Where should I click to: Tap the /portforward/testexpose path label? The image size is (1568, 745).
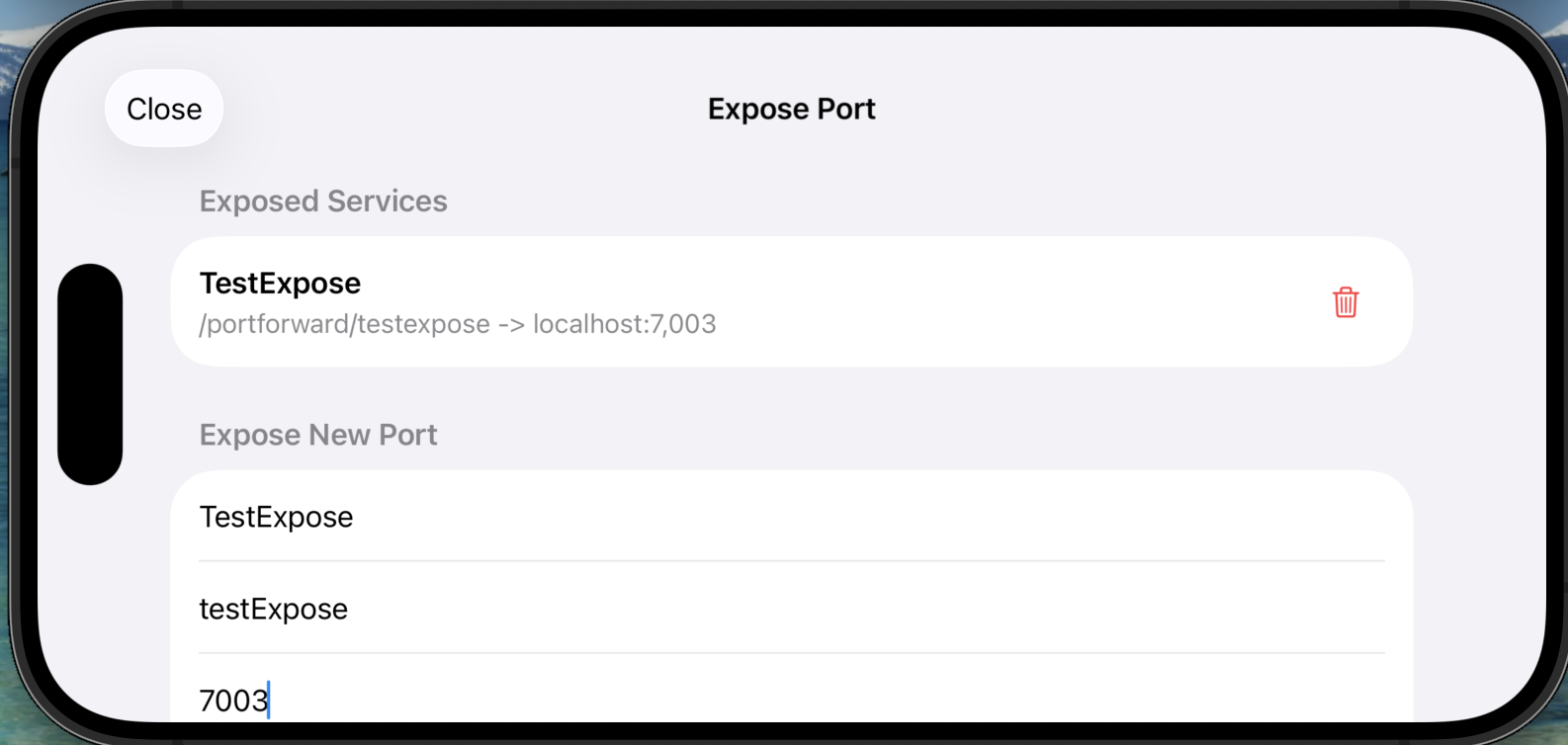[x=342, y=324]
